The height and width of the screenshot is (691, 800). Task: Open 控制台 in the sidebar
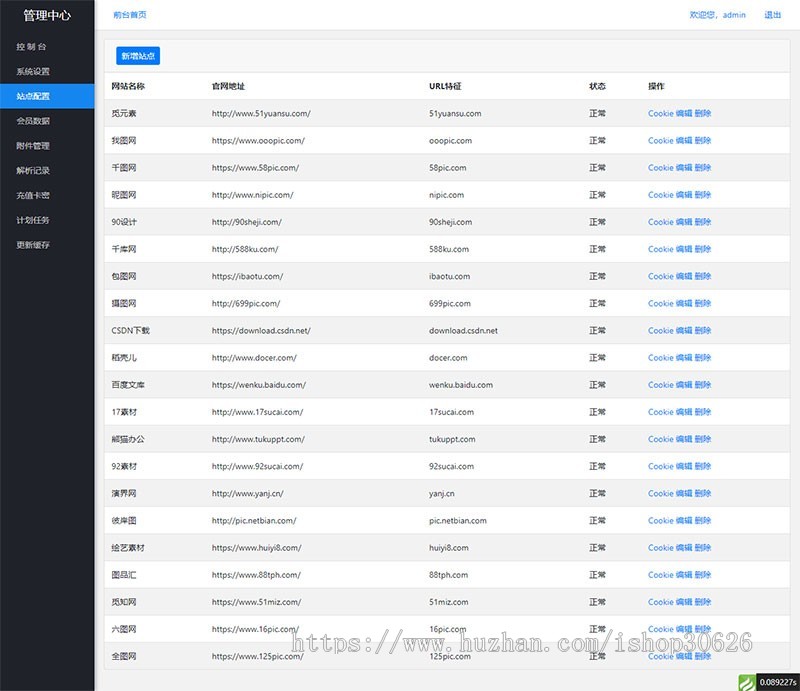31,47
